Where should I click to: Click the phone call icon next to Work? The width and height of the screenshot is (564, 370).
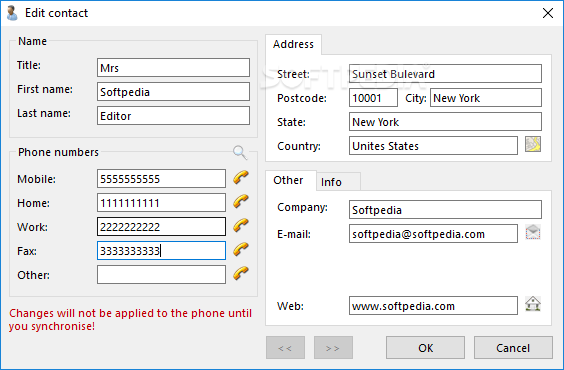pos(241,226)
